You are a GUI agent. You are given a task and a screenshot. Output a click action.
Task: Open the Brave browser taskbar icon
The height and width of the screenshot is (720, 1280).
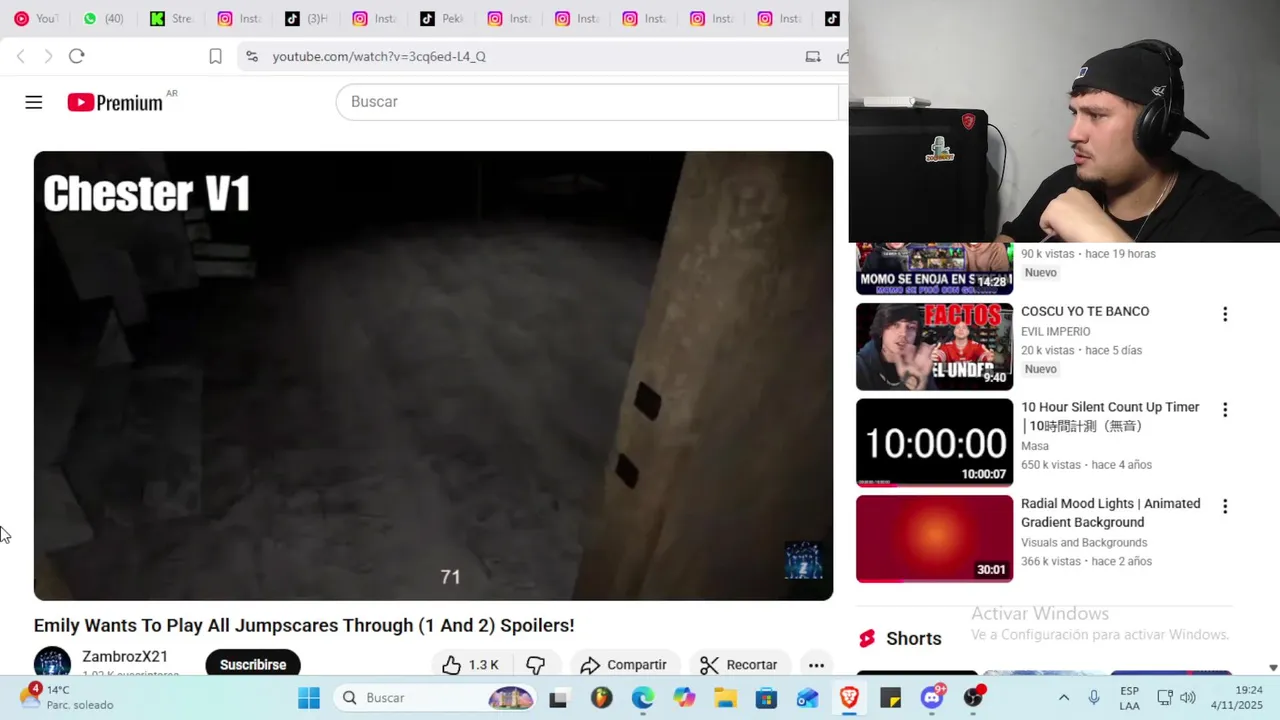click(x=849, y=697)
